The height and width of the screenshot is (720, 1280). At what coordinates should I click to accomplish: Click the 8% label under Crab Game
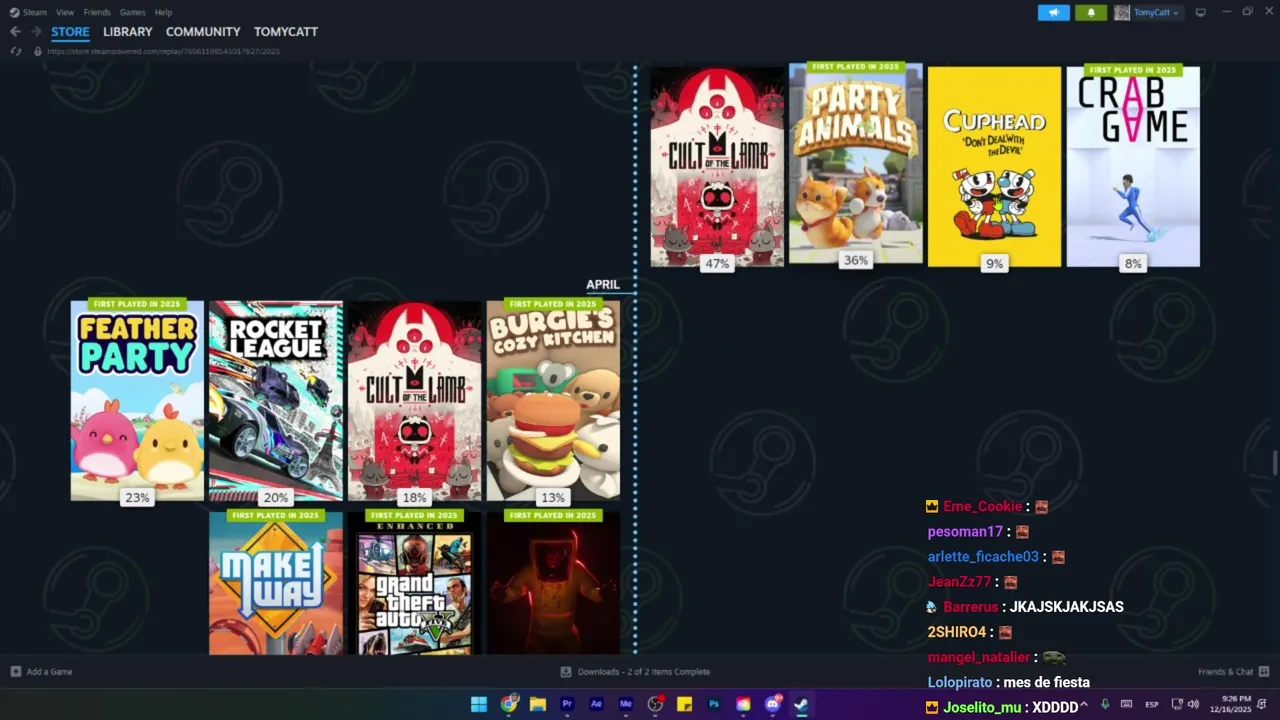[1133, 264]
